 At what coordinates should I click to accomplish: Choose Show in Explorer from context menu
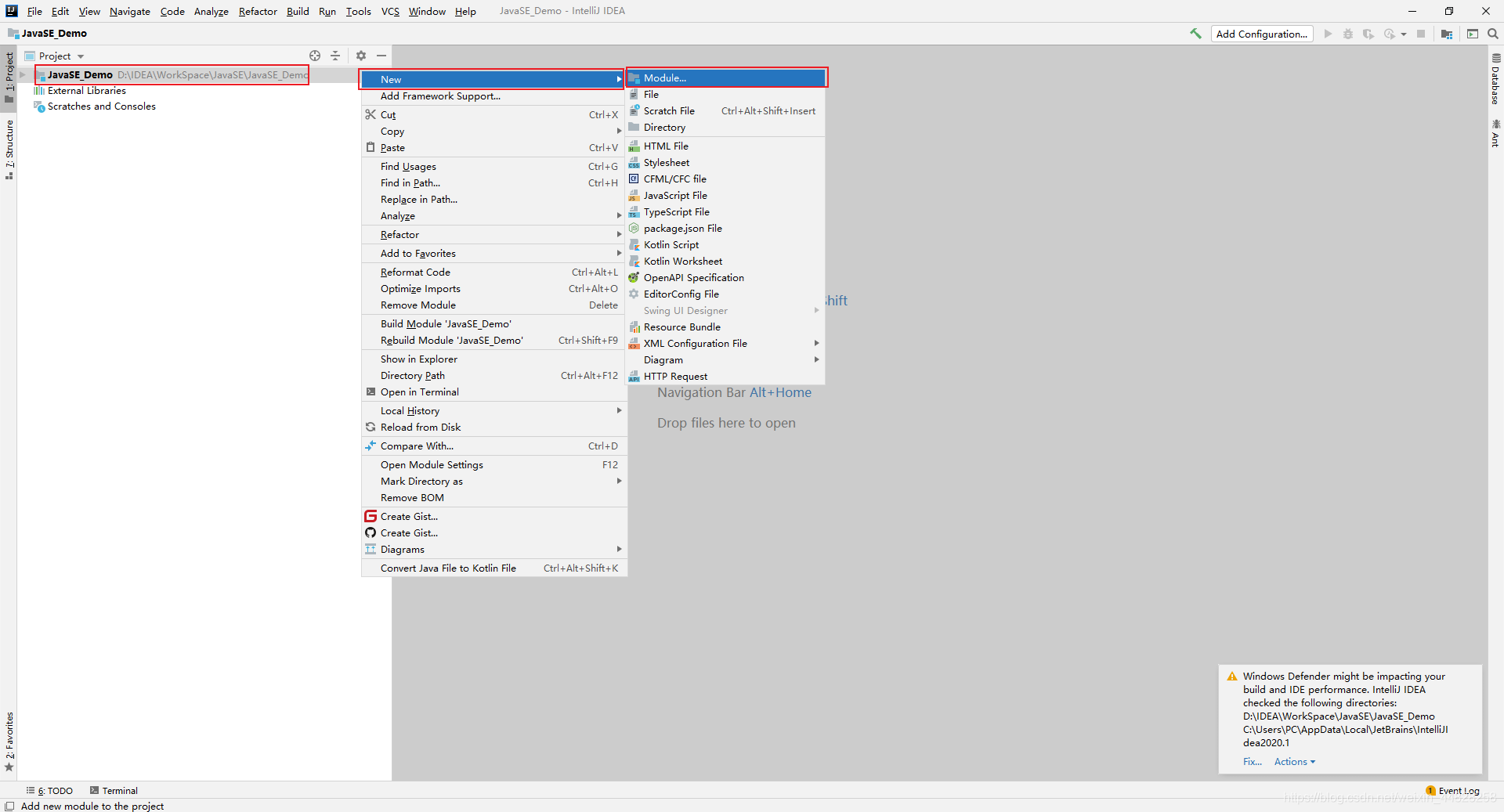tap(494, 359)
